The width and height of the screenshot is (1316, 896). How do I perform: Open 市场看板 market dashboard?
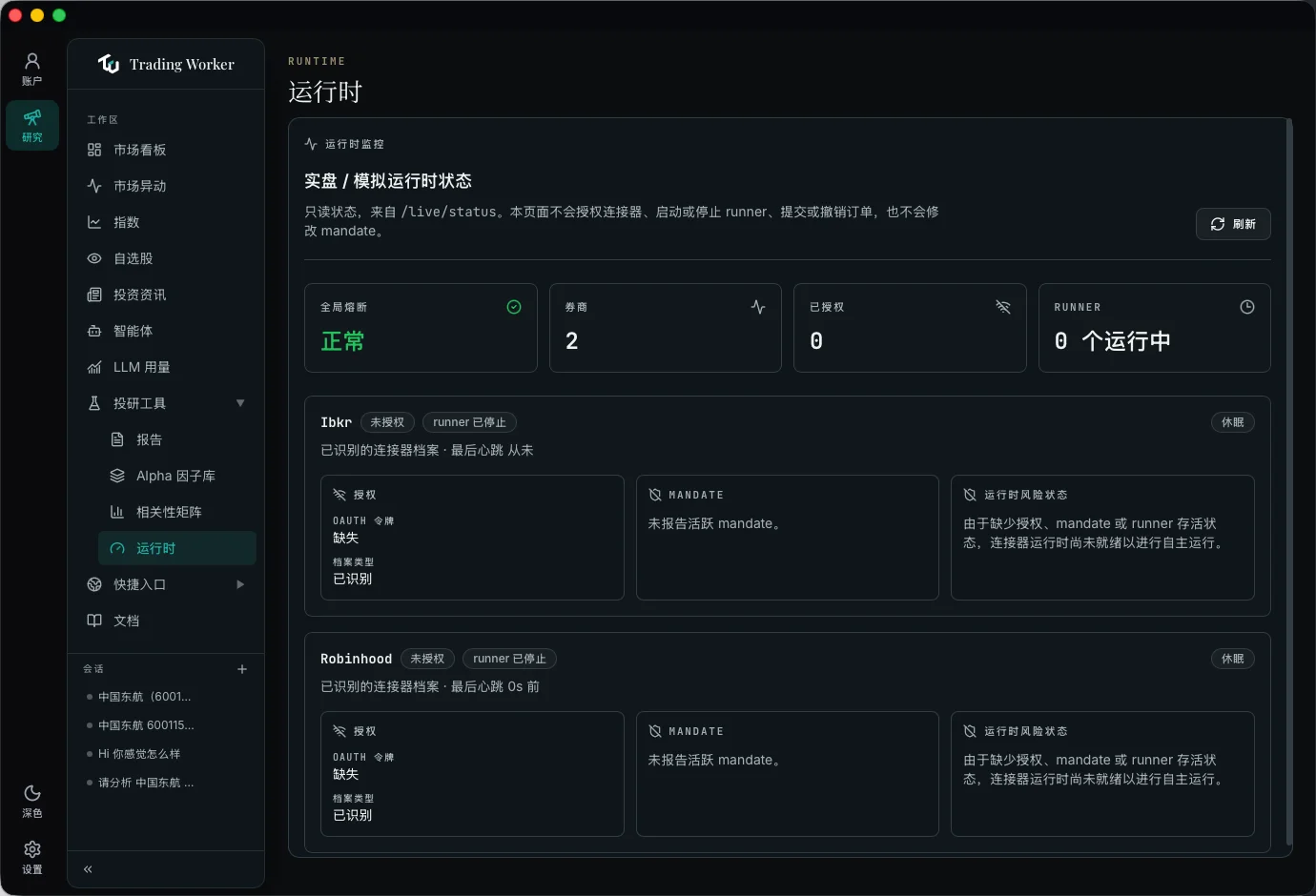click(x=166, y=150)
